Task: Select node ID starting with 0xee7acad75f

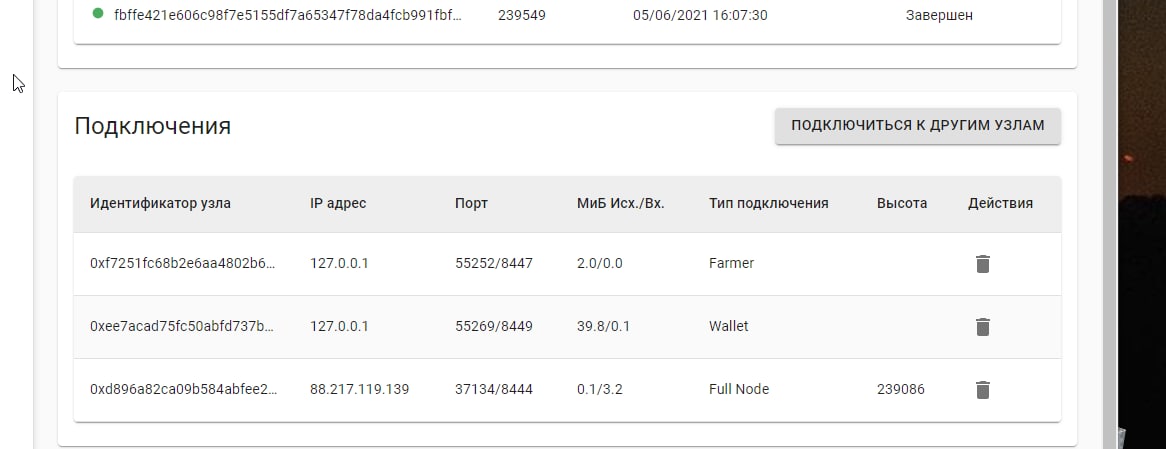Action: (x=182, y=327)
